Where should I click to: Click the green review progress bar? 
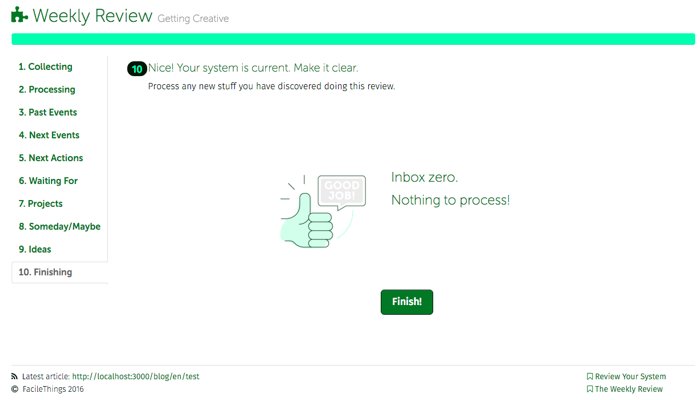tap(353, 39)
